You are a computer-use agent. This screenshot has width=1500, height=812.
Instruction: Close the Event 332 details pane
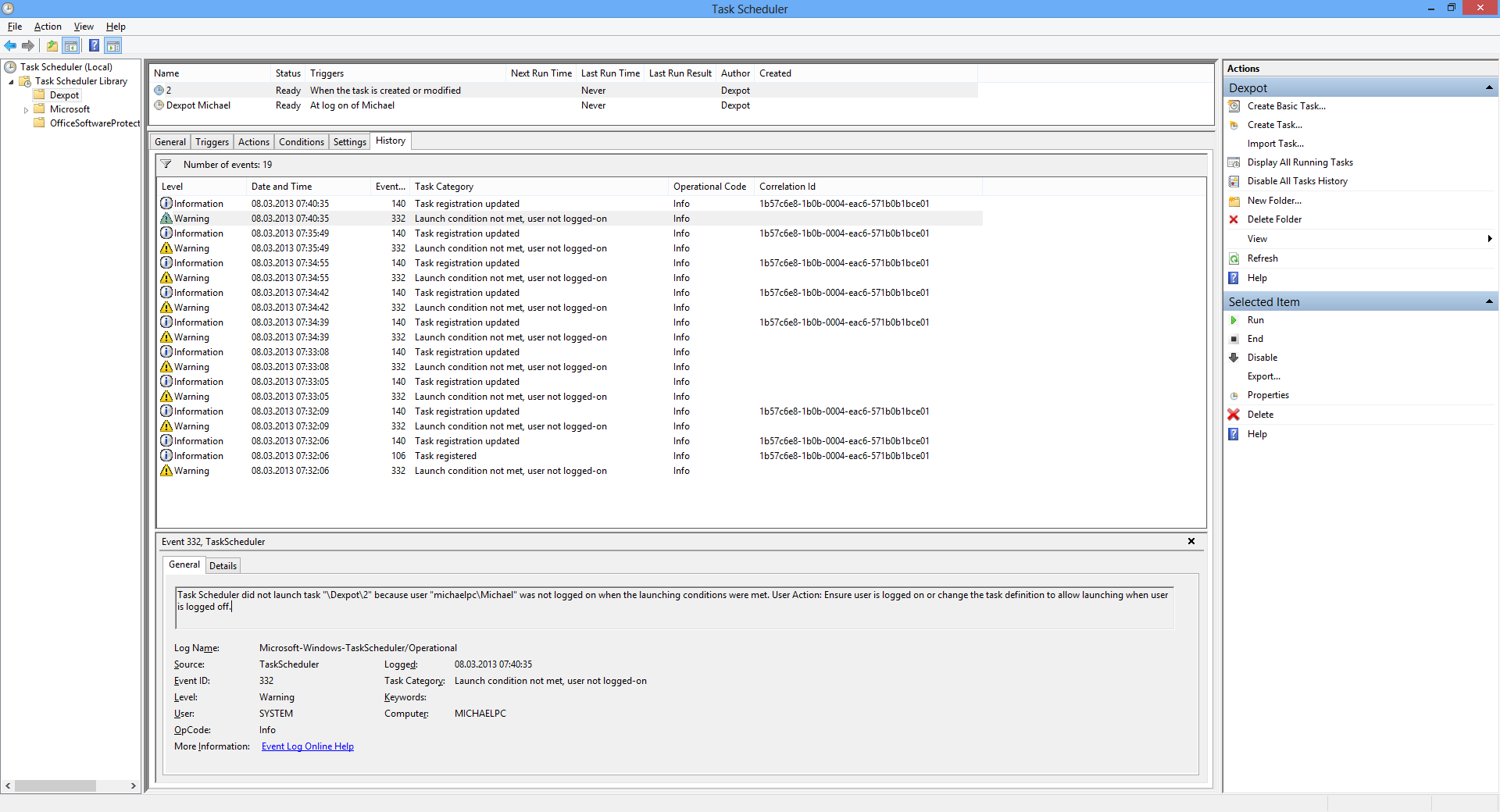(x=1191, y=541)
